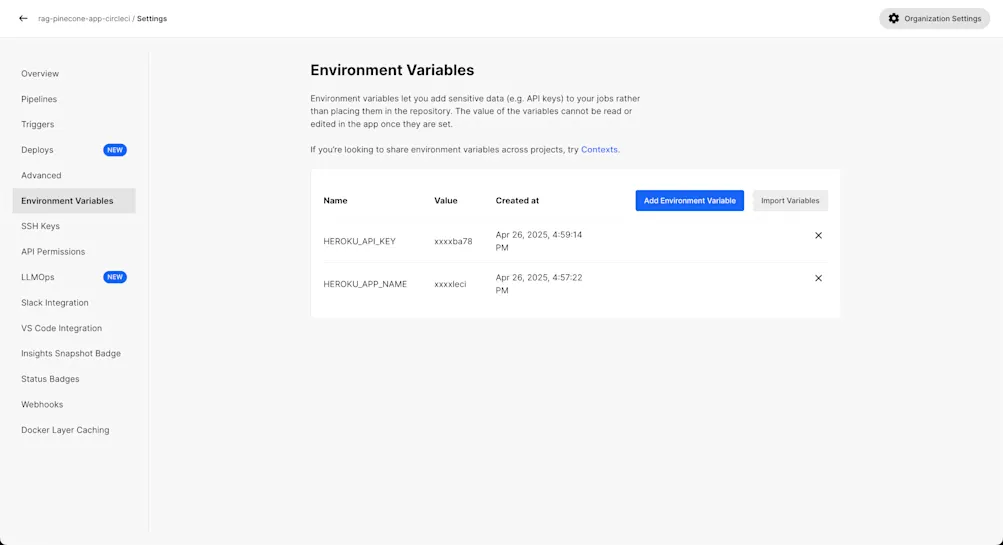This screenshot has width=1003, height=545.
Task: Select Environment Variables sidebar item
Action: (x=74, y=200)
